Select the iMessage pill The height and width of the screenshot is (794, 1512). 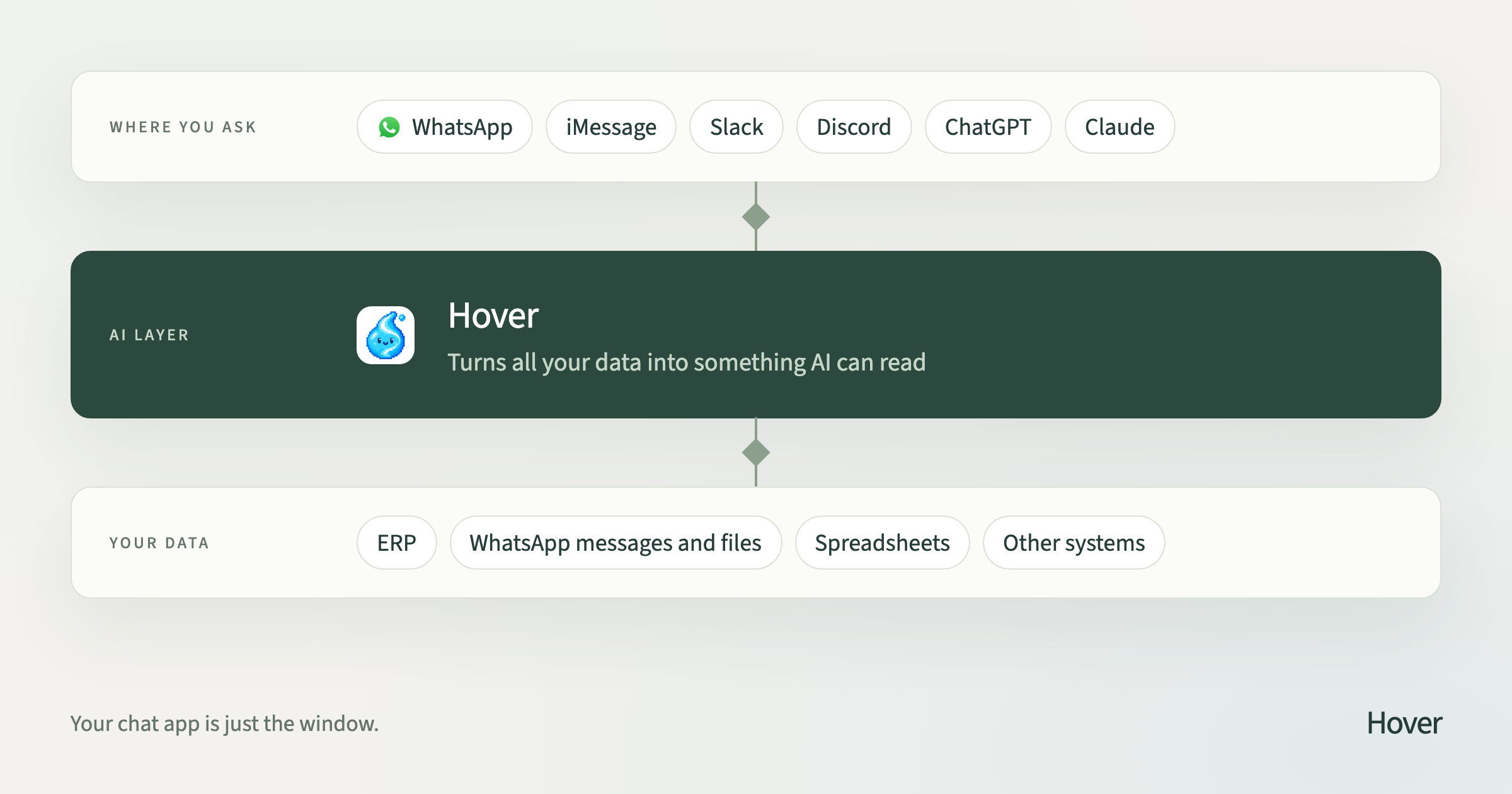(x=611, y=127)
